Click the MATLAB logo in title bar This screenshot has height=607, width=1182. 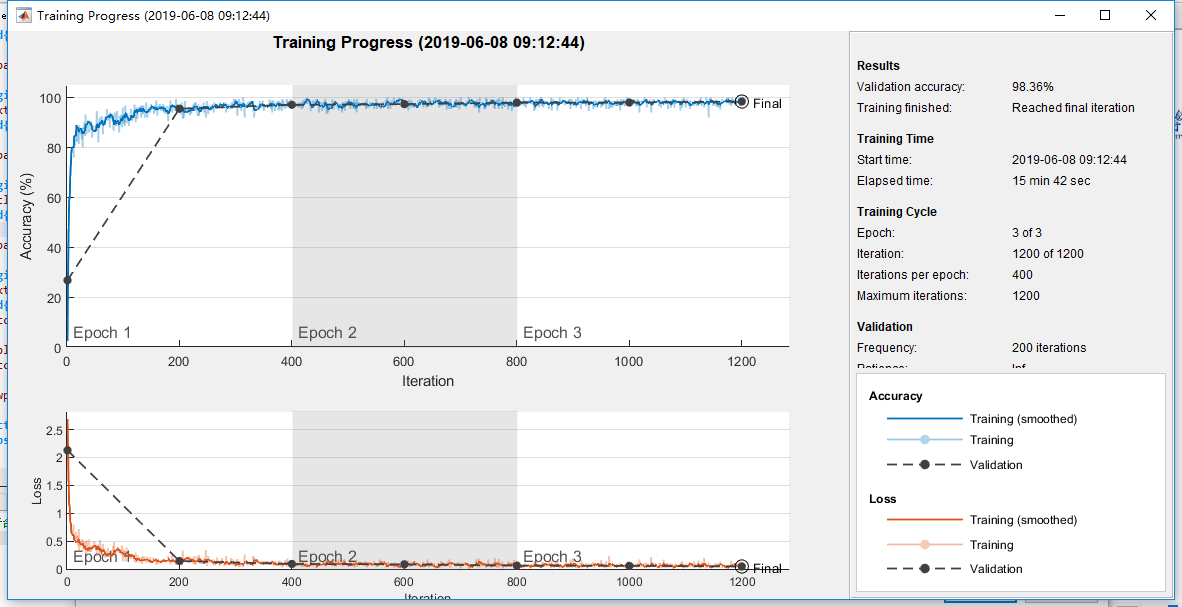pyautogui.click(x=23, y=15)
